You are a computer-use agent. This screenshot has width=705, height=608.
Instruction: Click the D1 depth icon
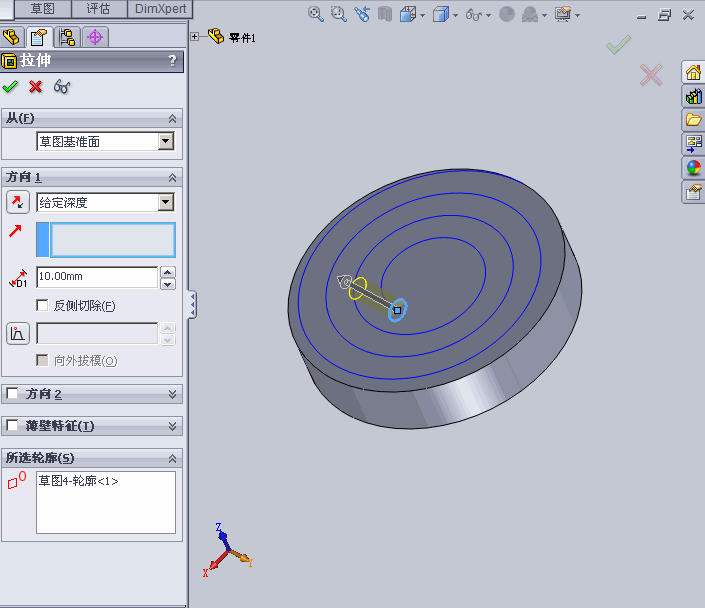tap(18, 278)
